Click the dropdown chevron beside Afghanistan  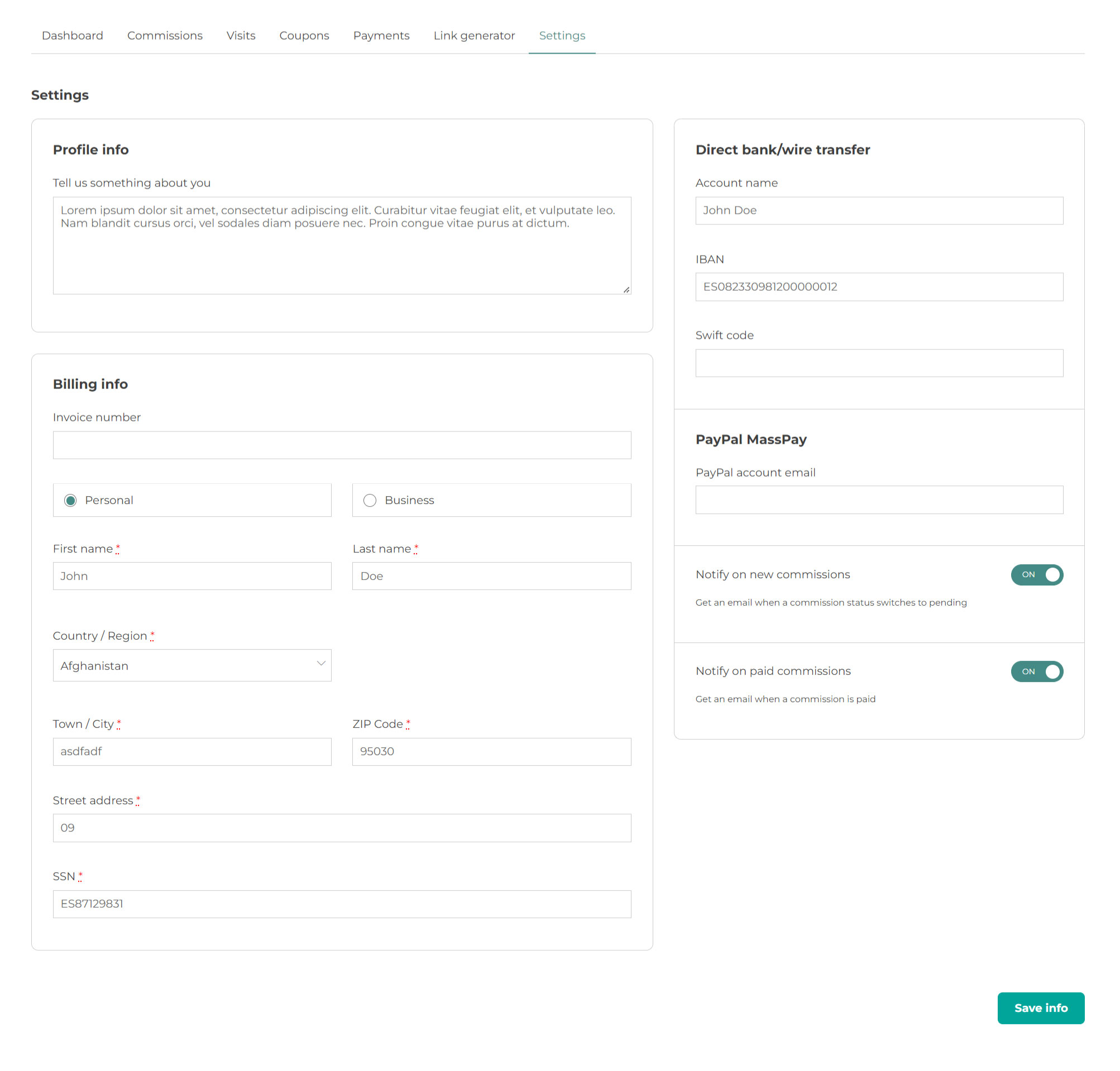point(321,664)
